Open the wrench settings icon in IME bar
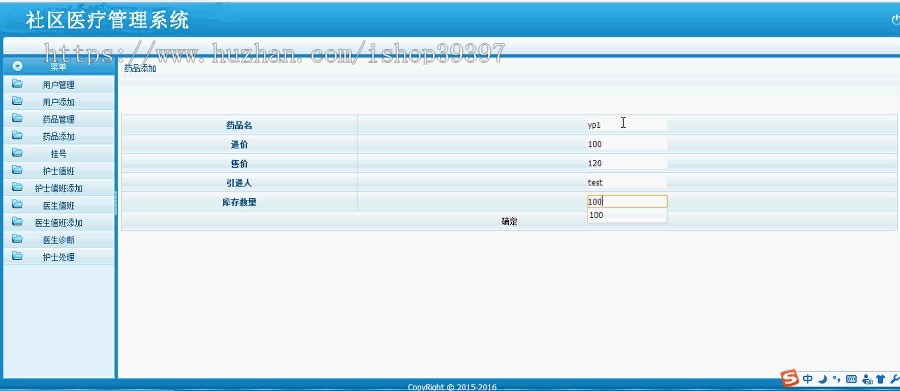The width and height of the screenshot is (900, 391). tap(895, 379)
